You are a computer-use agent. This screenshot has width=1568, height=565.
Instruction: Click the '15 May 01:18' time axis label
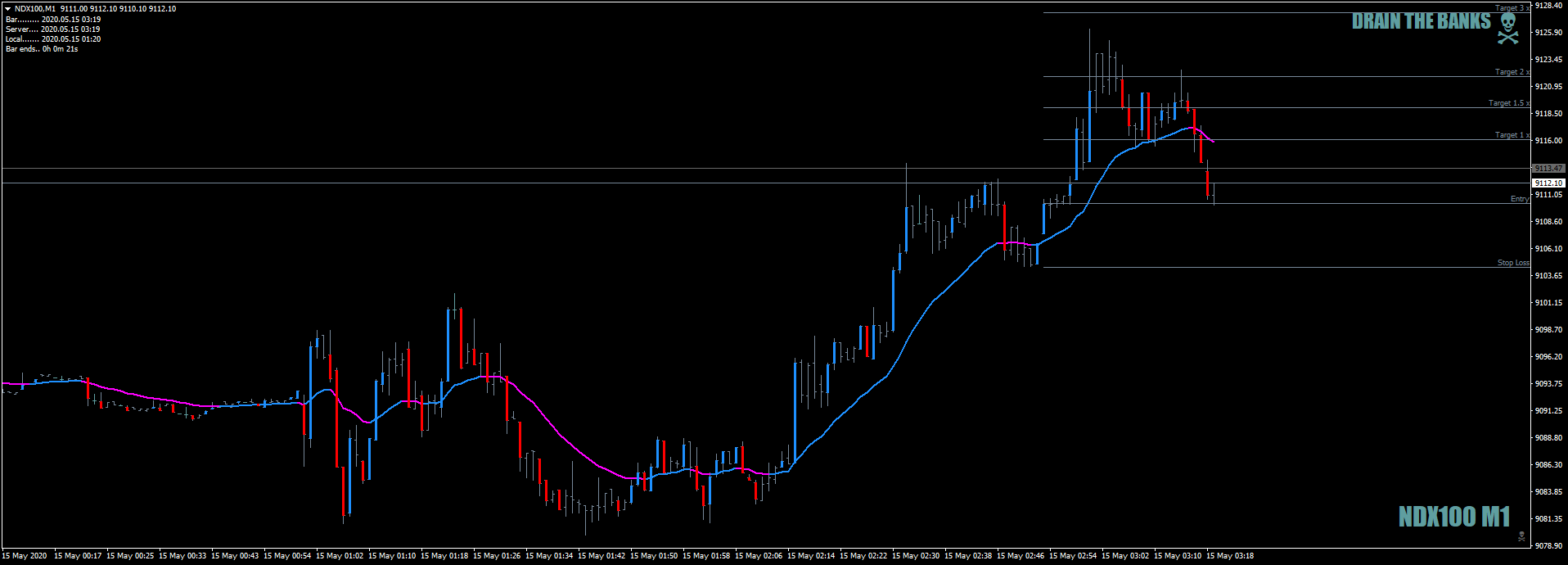[x=444, y=556]
